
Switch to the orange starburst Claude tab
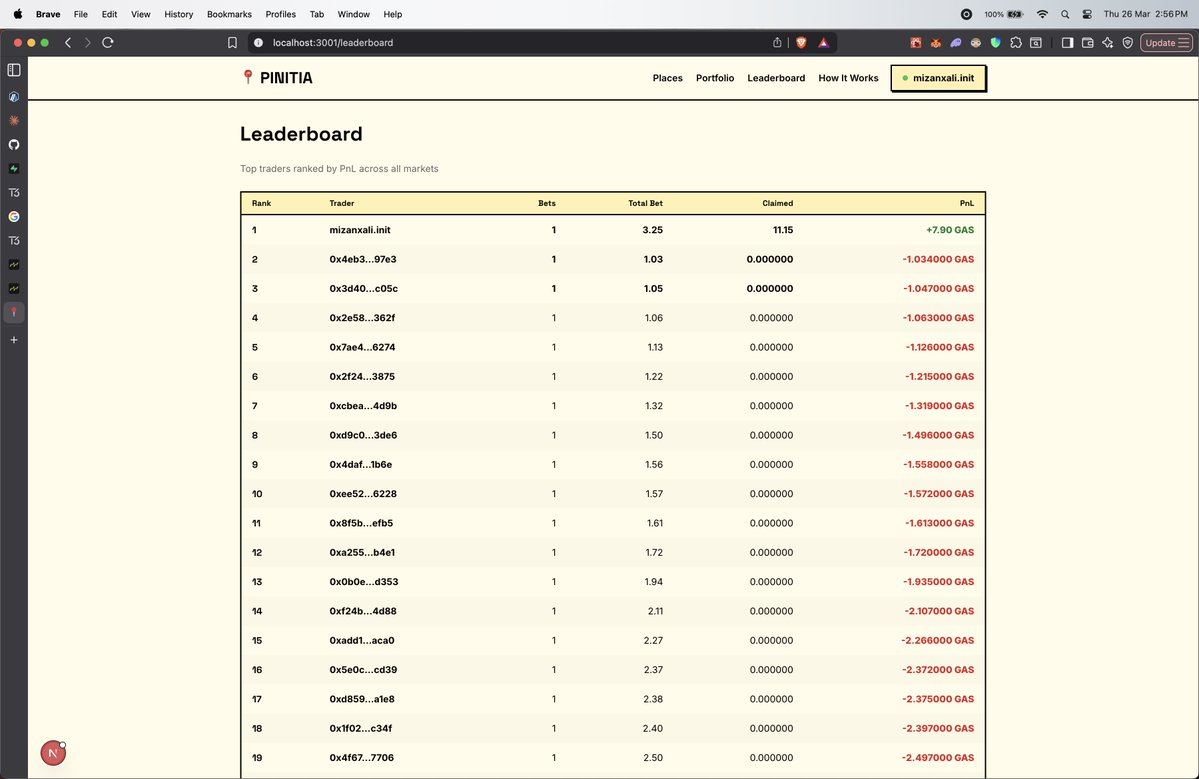(x=14, y=121)
